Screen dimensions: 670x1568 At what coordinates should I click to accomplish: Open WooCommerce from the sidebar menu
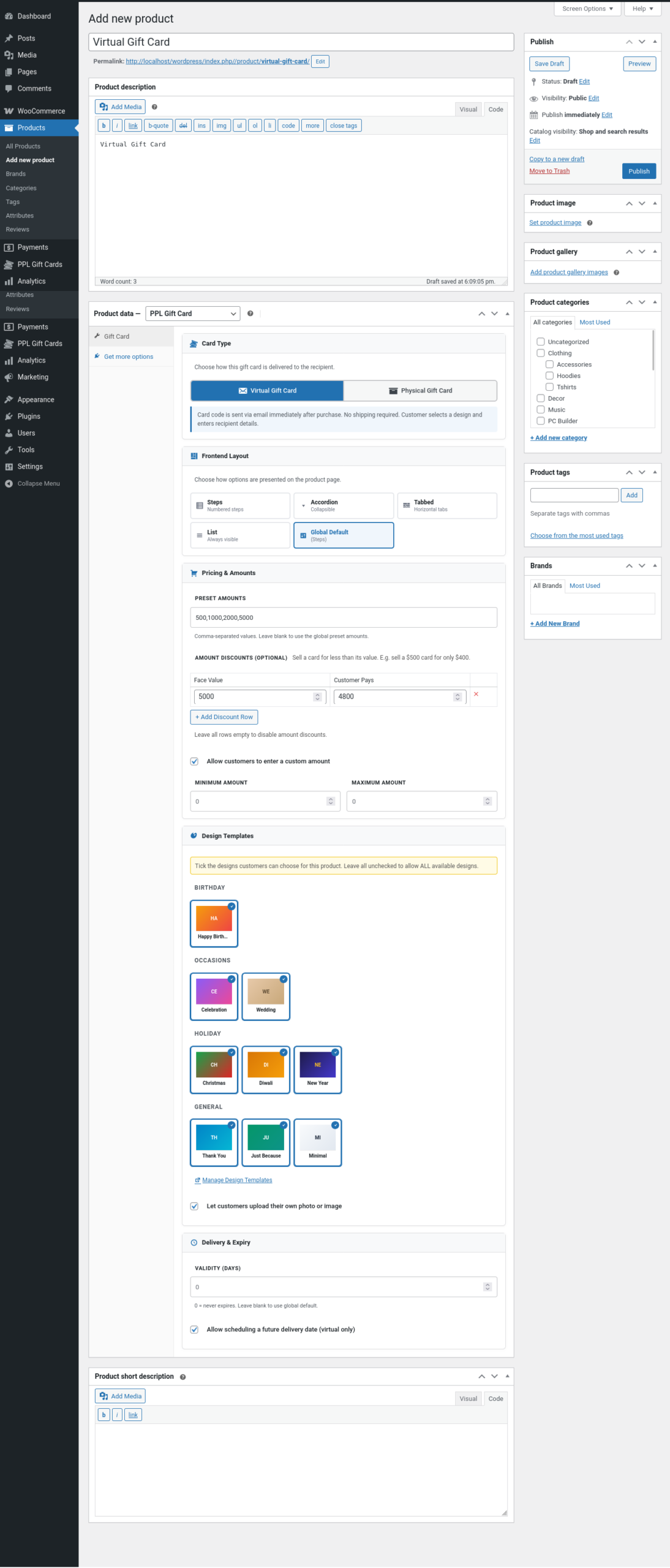coord(40,111)
